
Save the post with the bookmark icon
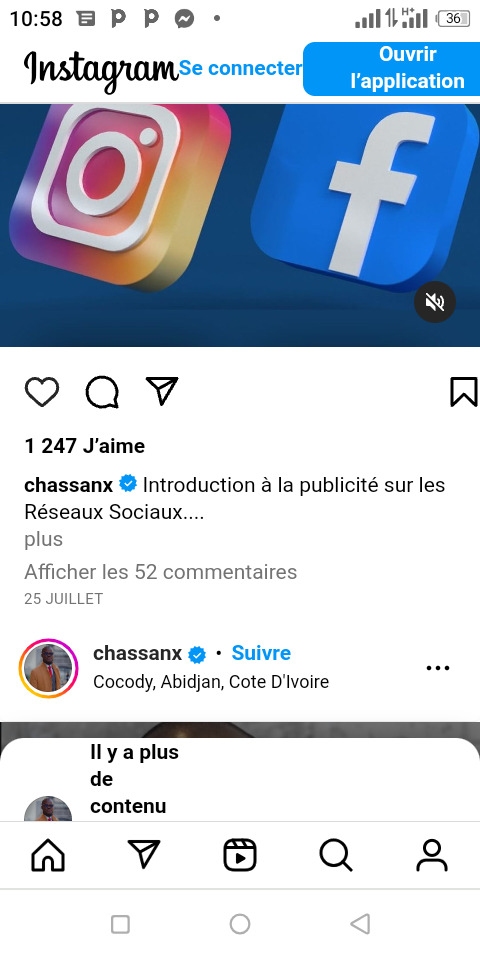[x=463, y=392]
